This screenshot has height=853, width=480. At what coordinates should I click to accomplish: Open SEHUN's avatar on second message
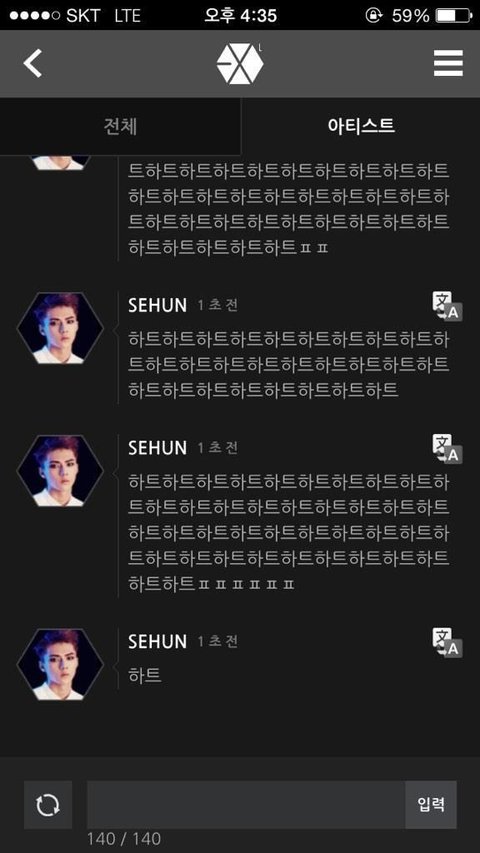click(60, 471)
